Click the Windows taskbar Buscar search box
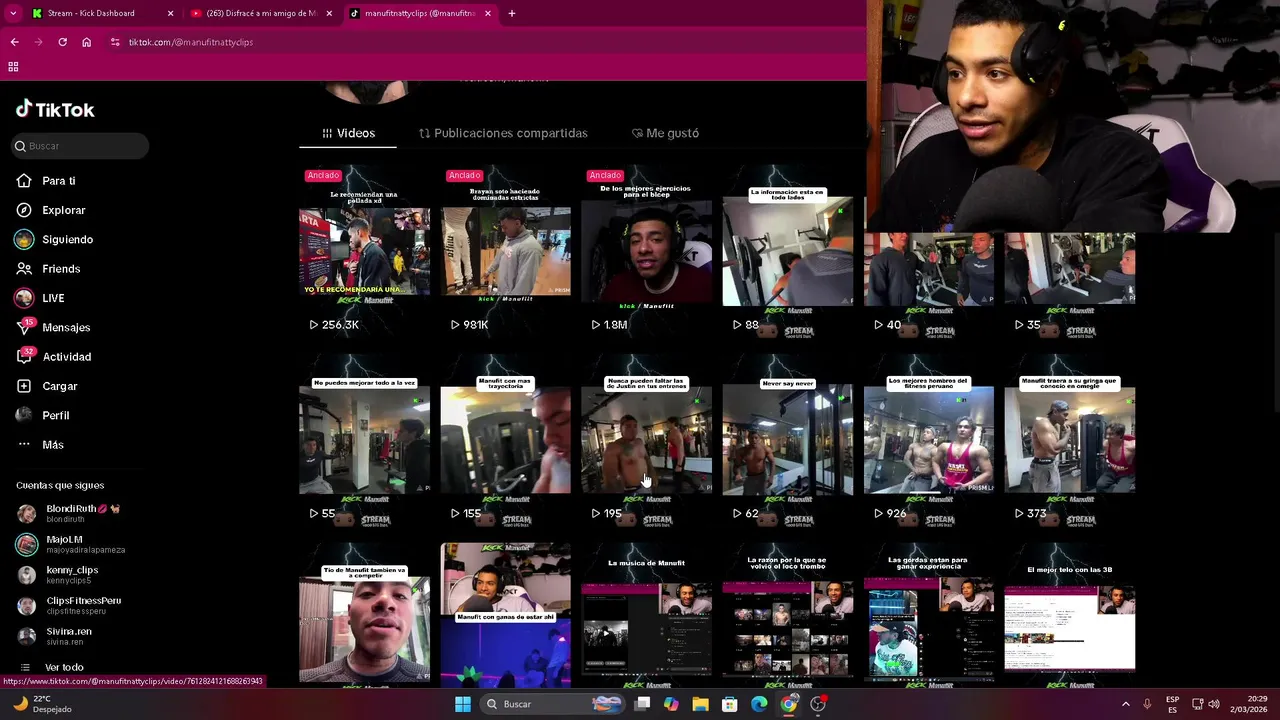Image resolution: width=1280 pixels, height=720 pixels. click(553, 704)
